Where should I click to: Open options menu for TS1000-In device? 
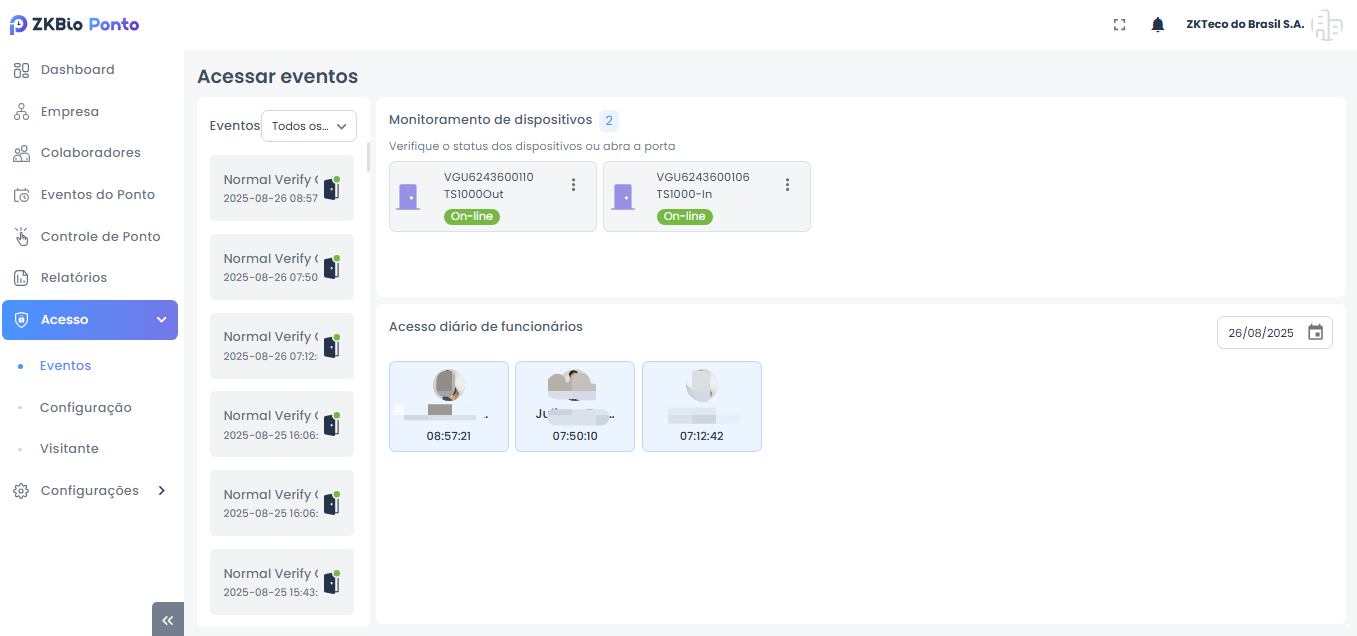click(x=787, y=185)
